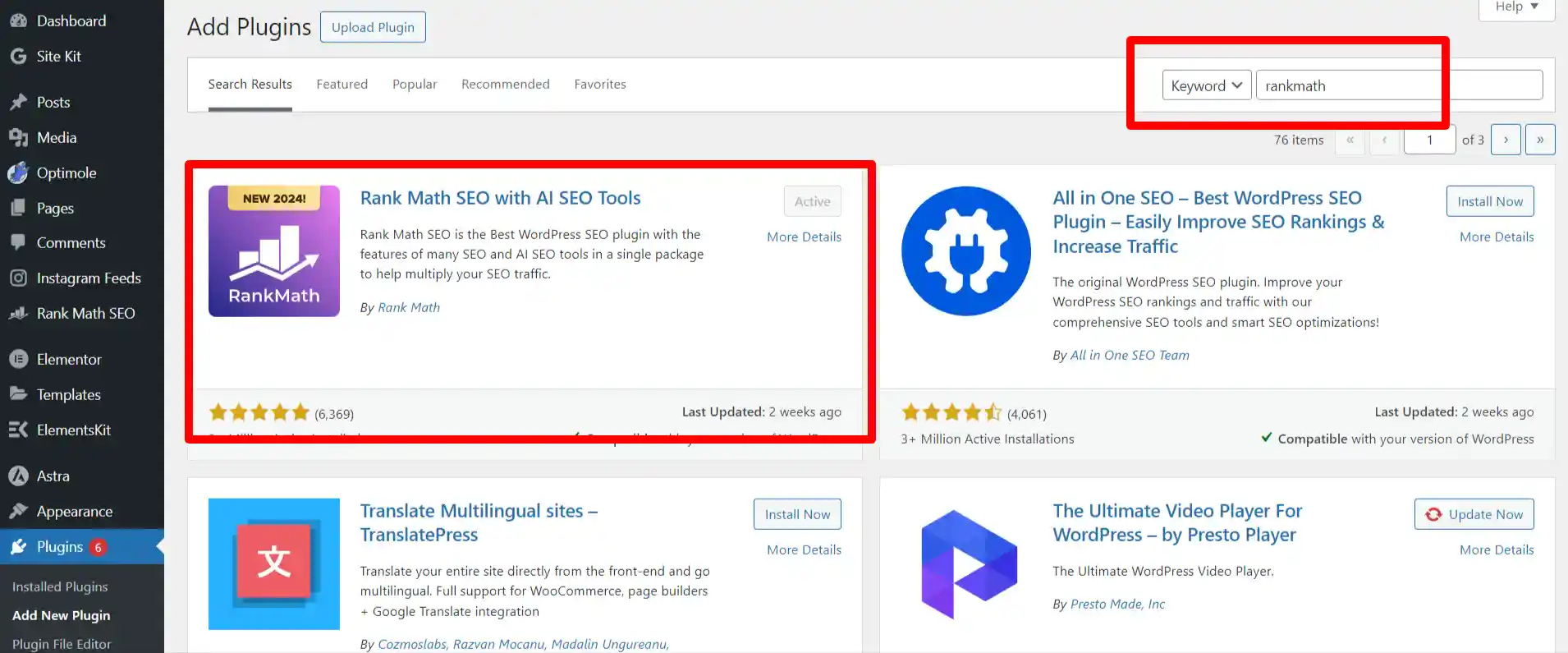
Task: Click the Elementor circle icon
Action: tap(18, 360)
